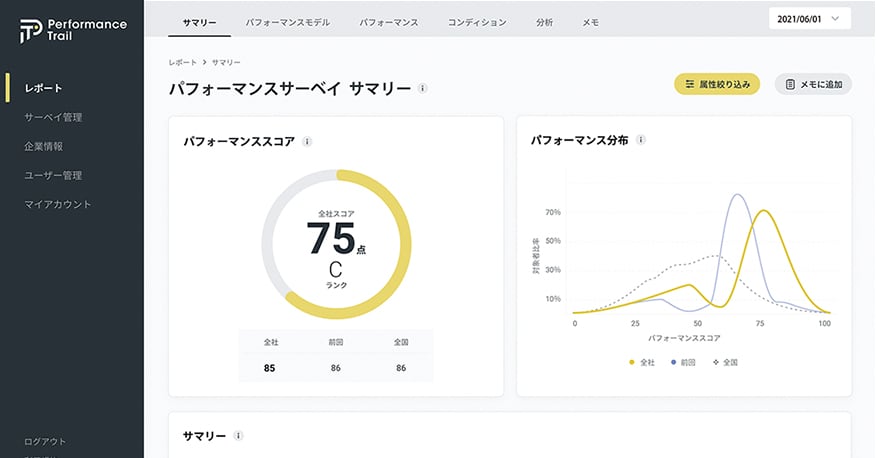Click ログアウト link in the sidebar
Image resolution: width=876 pixels, height=458 pixels.
45,441
